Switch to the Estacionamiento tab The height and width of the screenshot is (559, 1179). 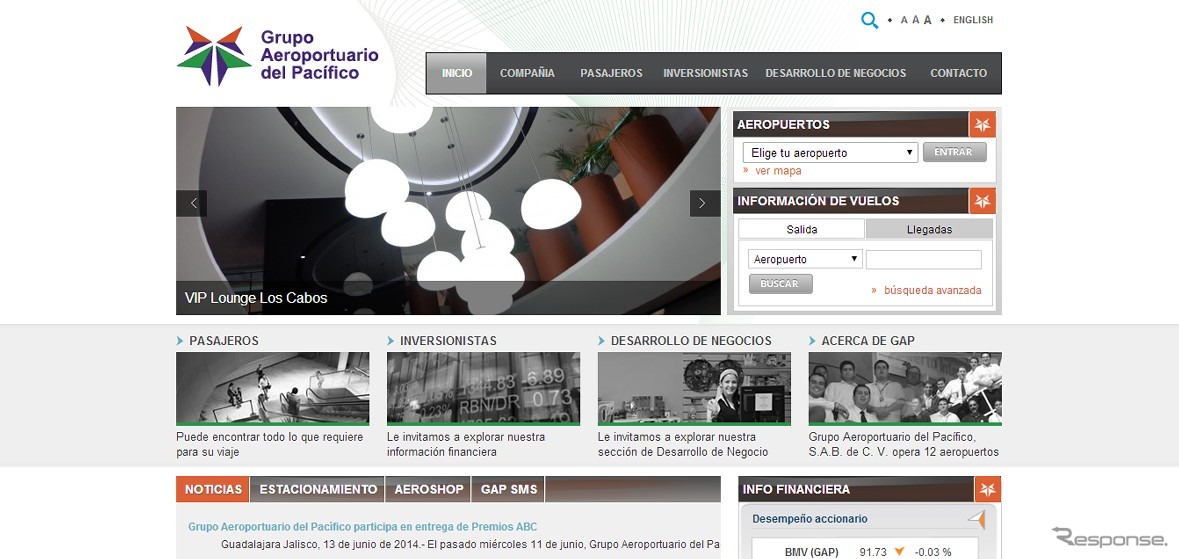click(x=318, y=489)
